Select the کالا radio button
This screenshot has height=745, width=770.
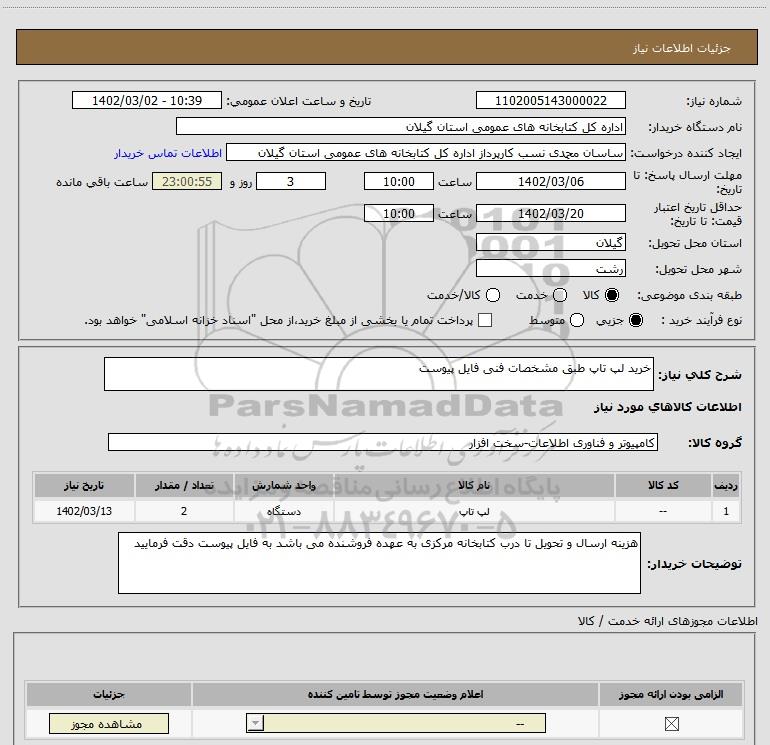click(612, 295)
